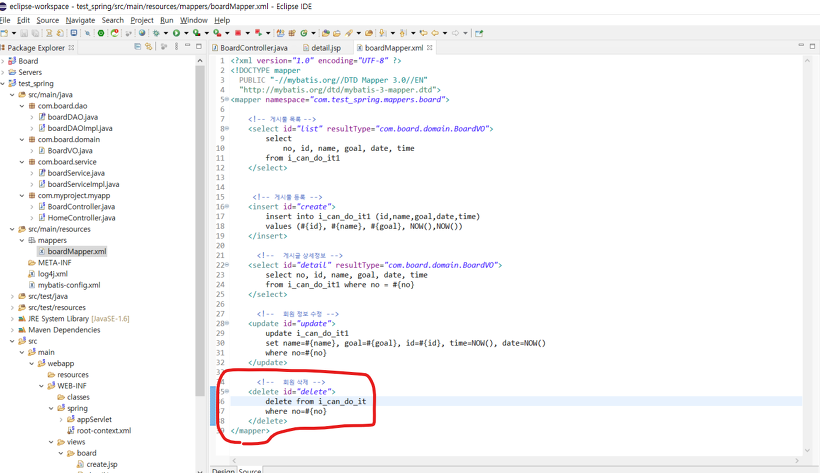Toggle Skip All Breakpoints icon
Image resolution: width=820 pixels, height=473 pixels.
87,33
